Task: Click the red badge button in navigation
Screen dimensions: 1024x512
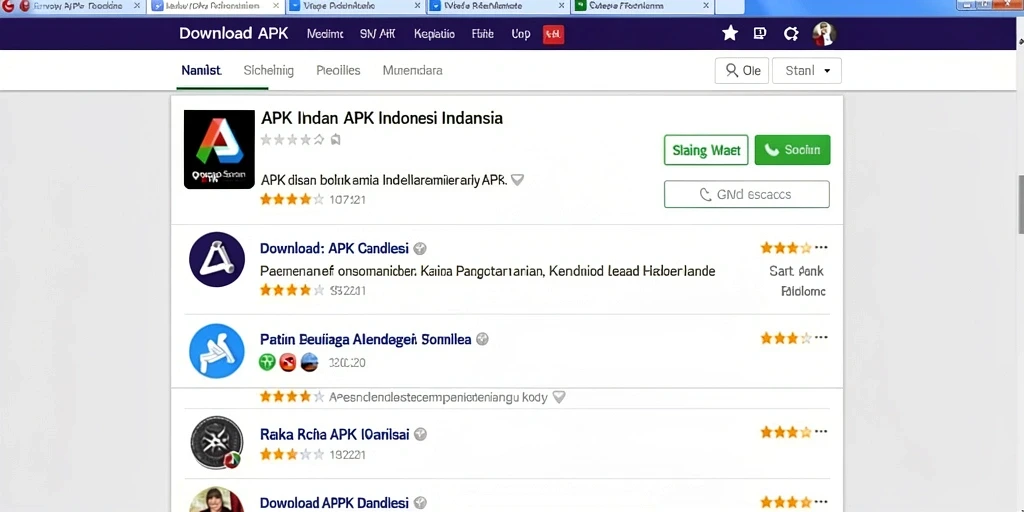Action: click(553, 34)
